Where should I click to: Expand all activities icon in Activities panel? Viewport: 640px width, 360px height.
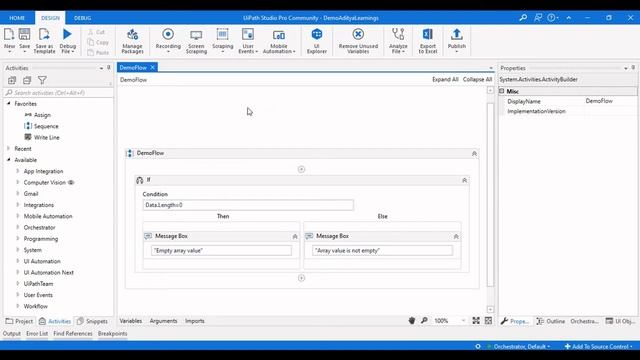click(x=12, y=80)
